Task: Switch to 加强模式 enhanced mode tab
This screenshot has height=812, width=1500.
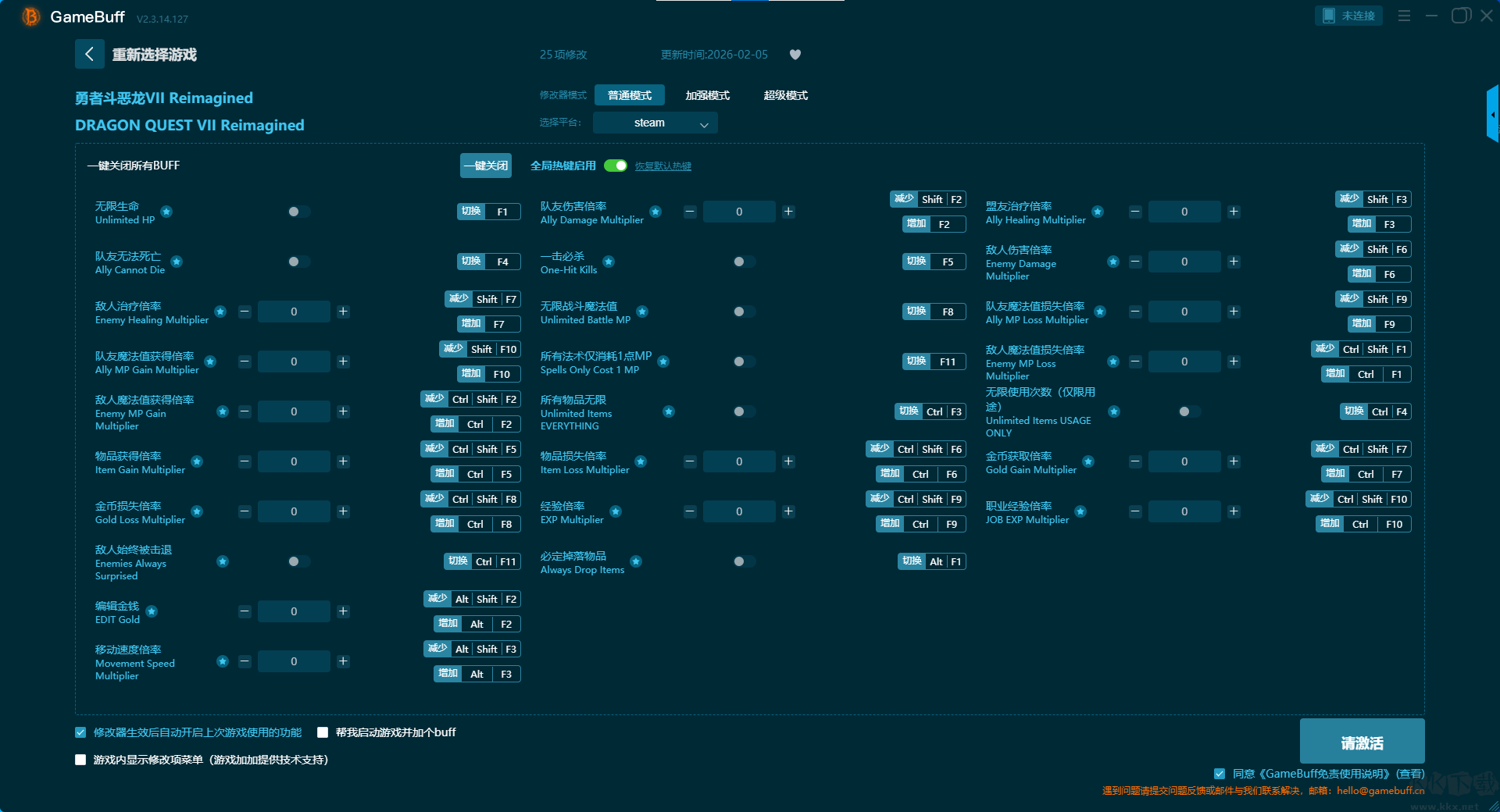Action: pos(707,95)
